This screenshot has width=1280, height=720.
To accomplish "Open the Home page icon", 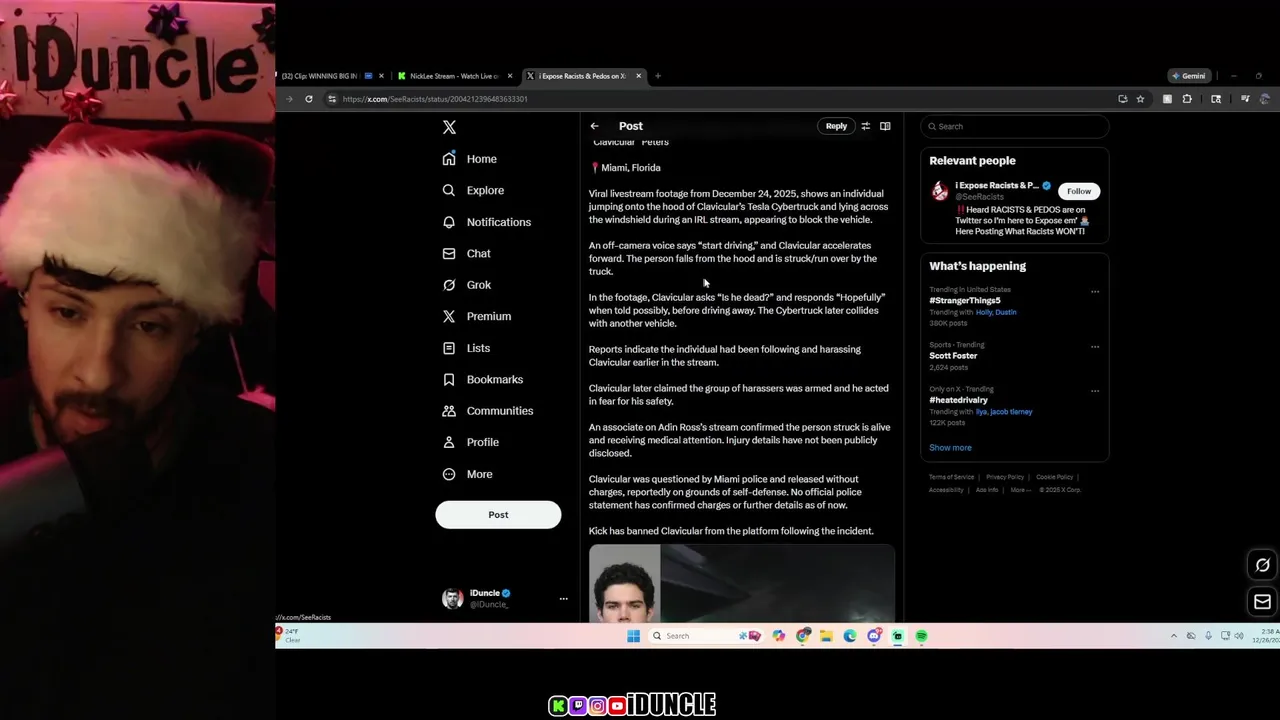I will coord(449,159).
